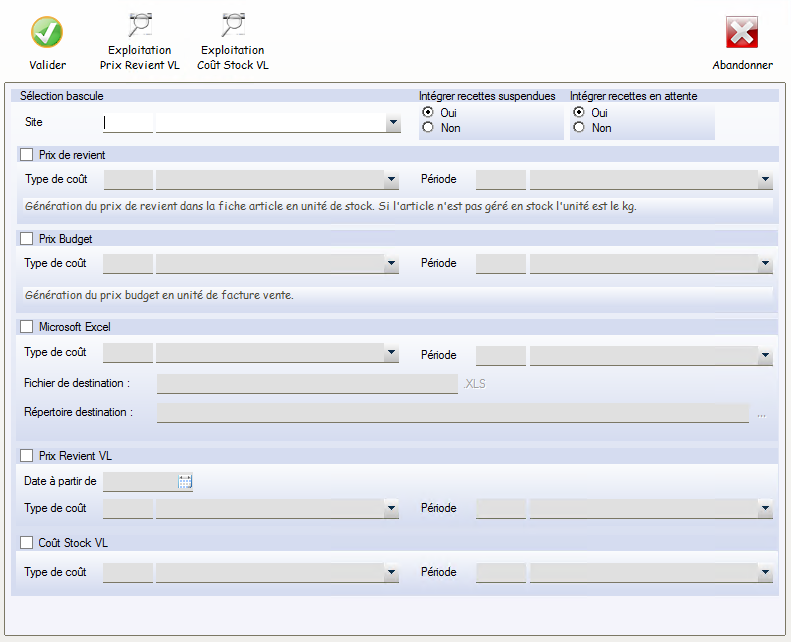This screenshot has width=791, height=642.
Task: Tick the Microsoft Excel checkbox
Action: click(x=27, y=326)
